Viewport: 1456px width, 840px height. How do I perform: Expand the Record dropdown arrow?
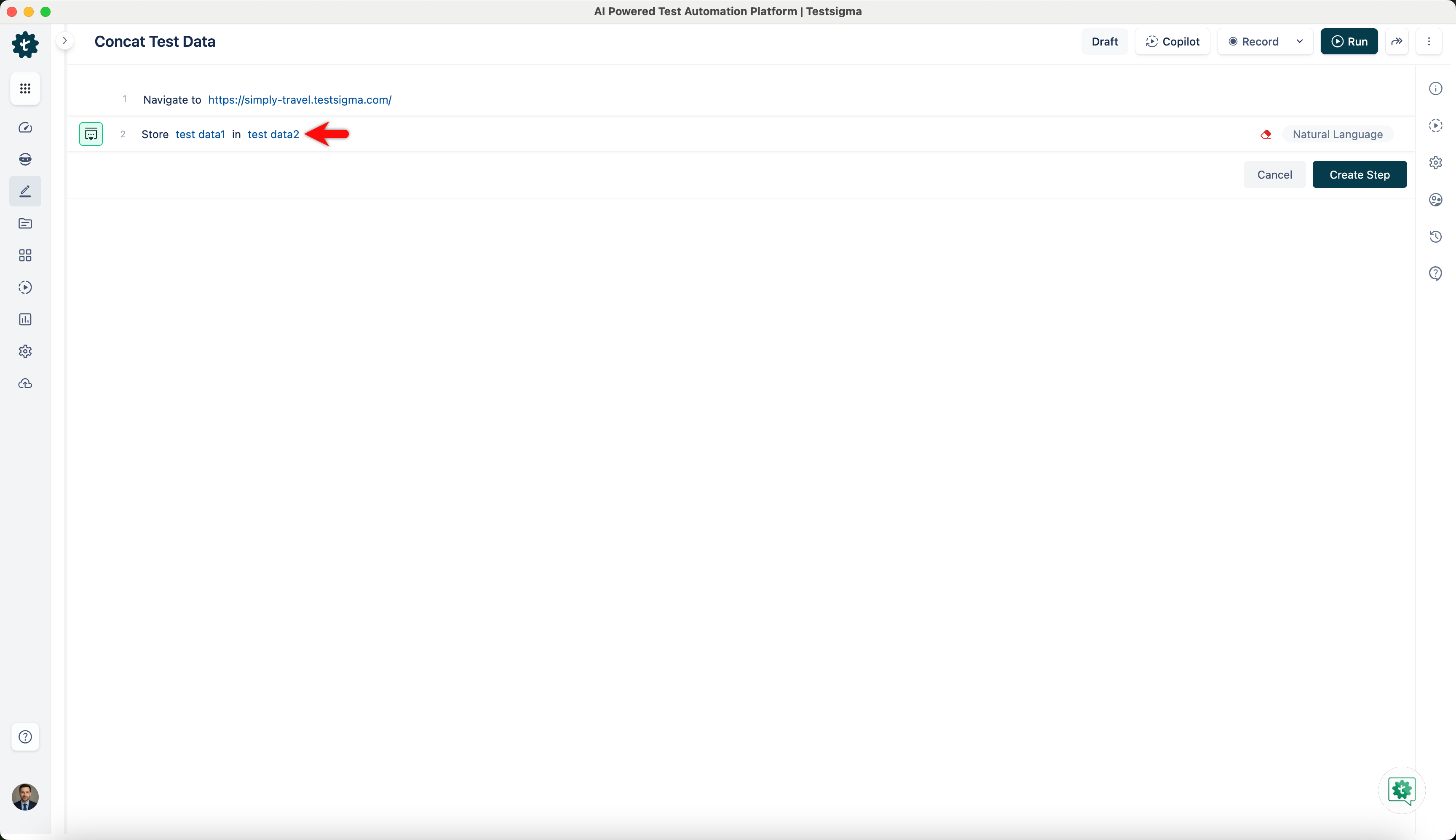click(1299, 42)
